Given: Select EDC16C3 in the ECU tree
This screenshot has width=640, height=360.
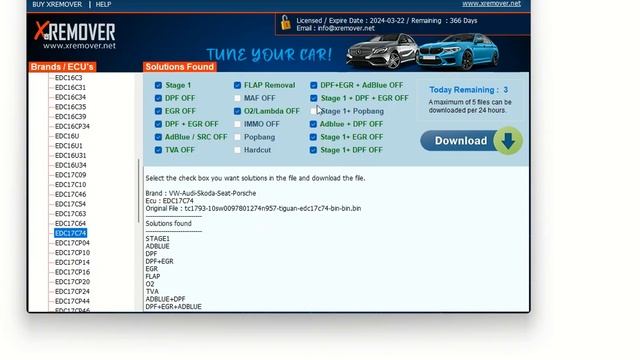Looking at the screenshot, I should [69, 78].
